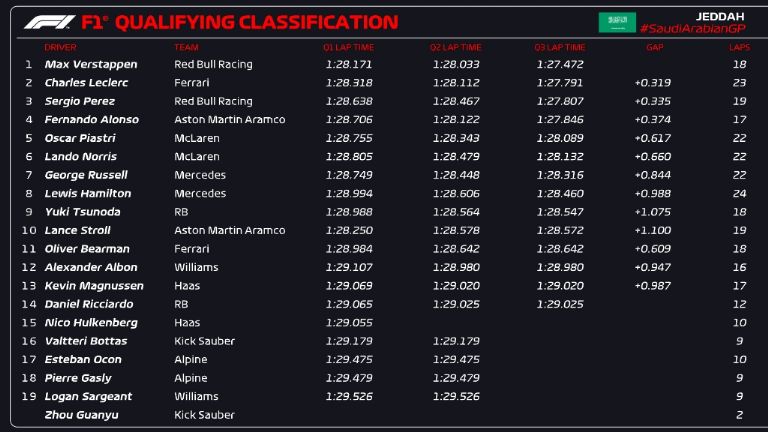Select the GAP column header

(654, 47)
